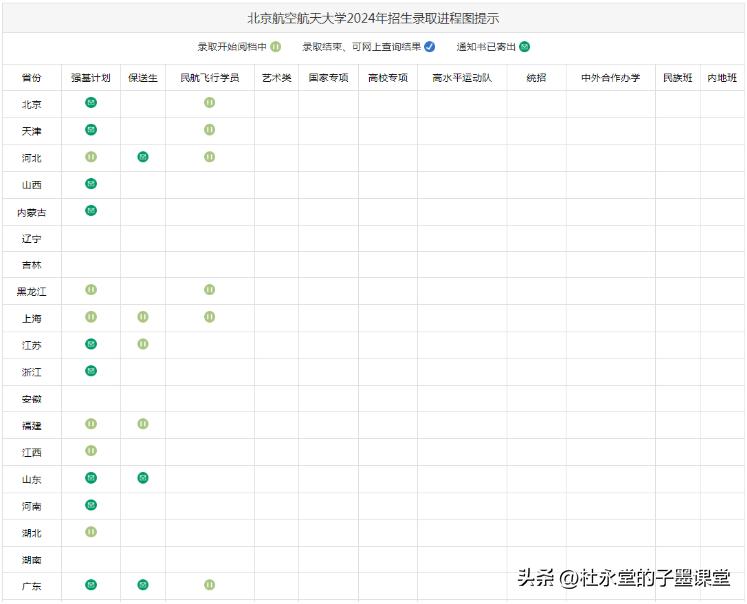Click 上海 强基计划 reviewing icon
Viewport: 747px width, 604px height.
pos(91,317)
